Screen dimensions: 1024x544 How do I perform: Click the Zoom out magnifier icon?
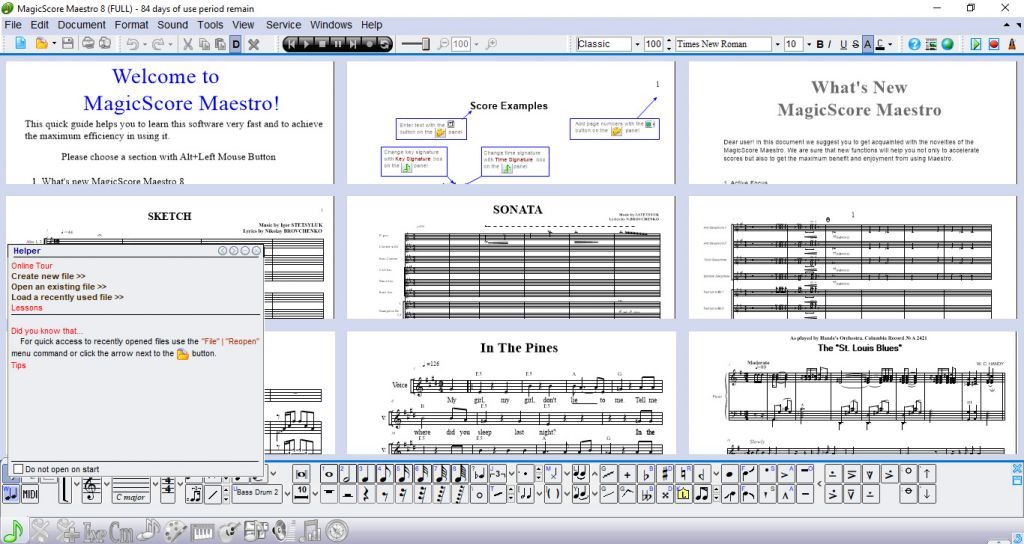click(x=443, y=44)
